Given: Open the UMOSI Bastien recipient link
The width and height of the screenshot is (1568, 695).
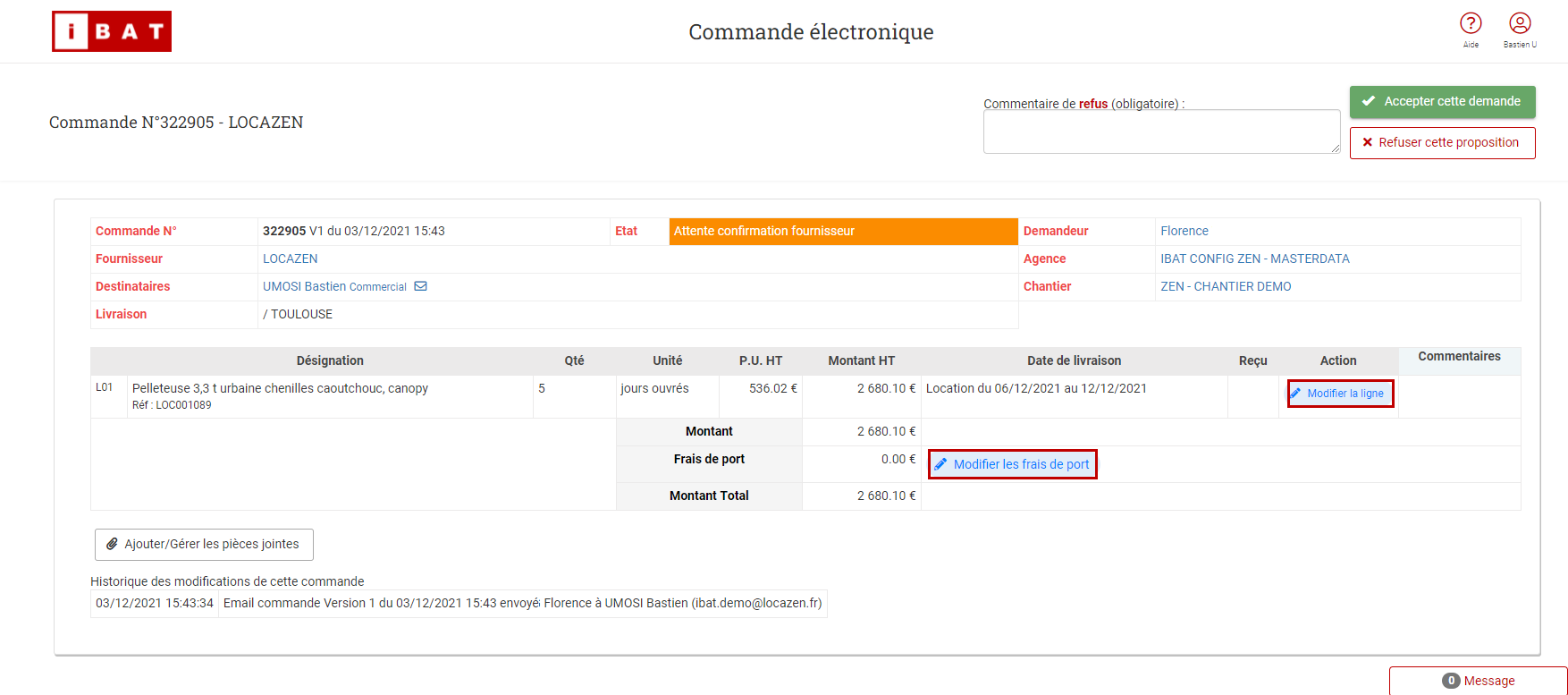Looking at the screenshot, I should (x=304, y=286).
